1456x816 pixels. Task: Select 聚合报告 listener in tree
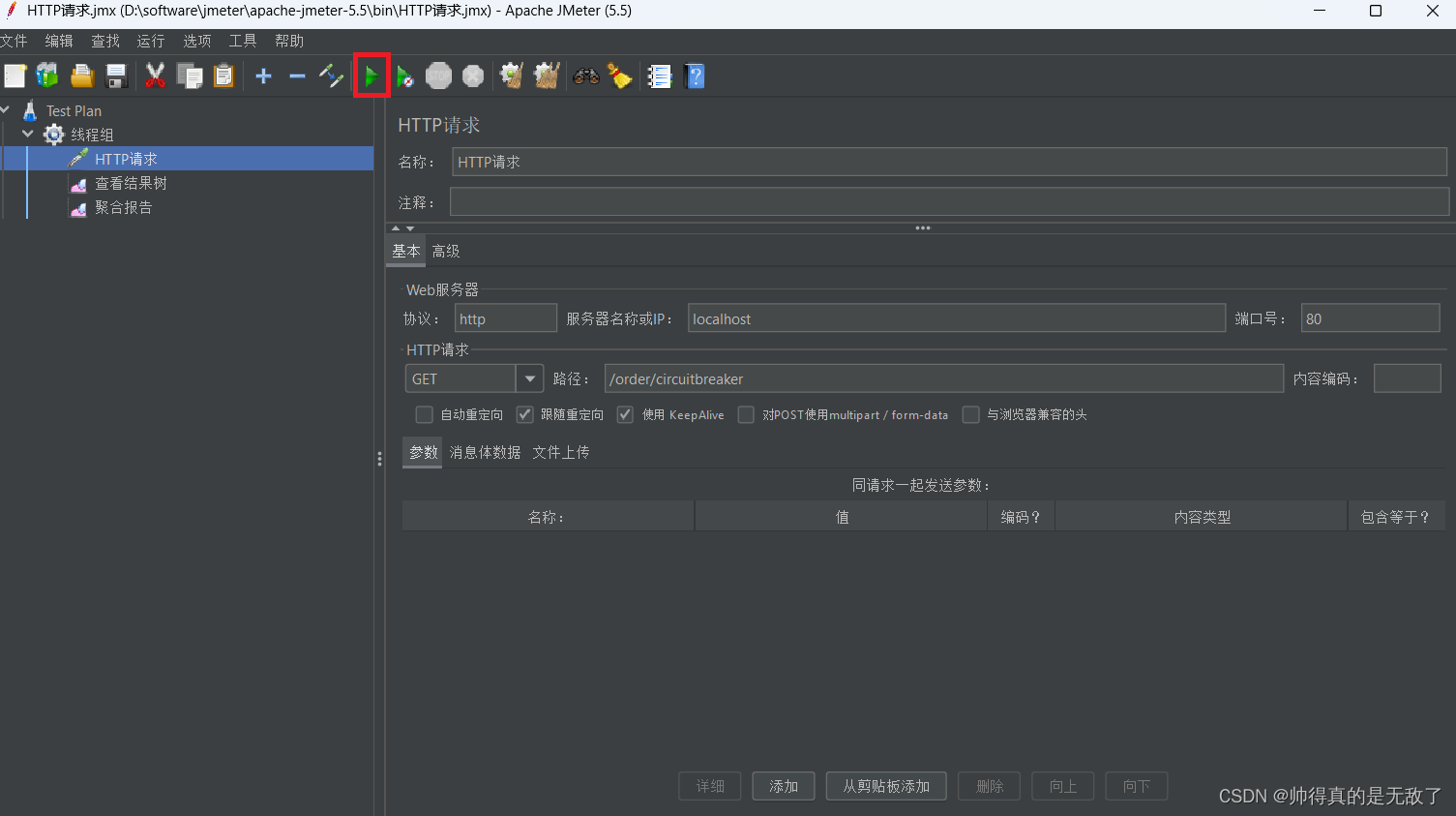tap(123, 207)
